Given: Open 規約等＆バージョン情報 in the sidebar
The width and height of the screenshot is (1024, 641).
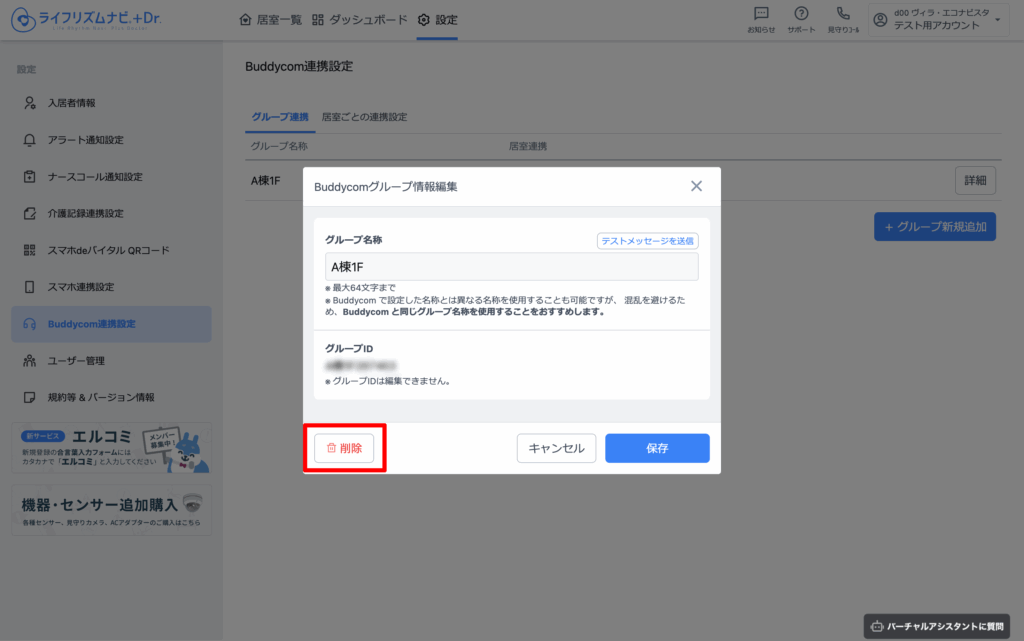Looking at the screenshot, I should point(111,397).
